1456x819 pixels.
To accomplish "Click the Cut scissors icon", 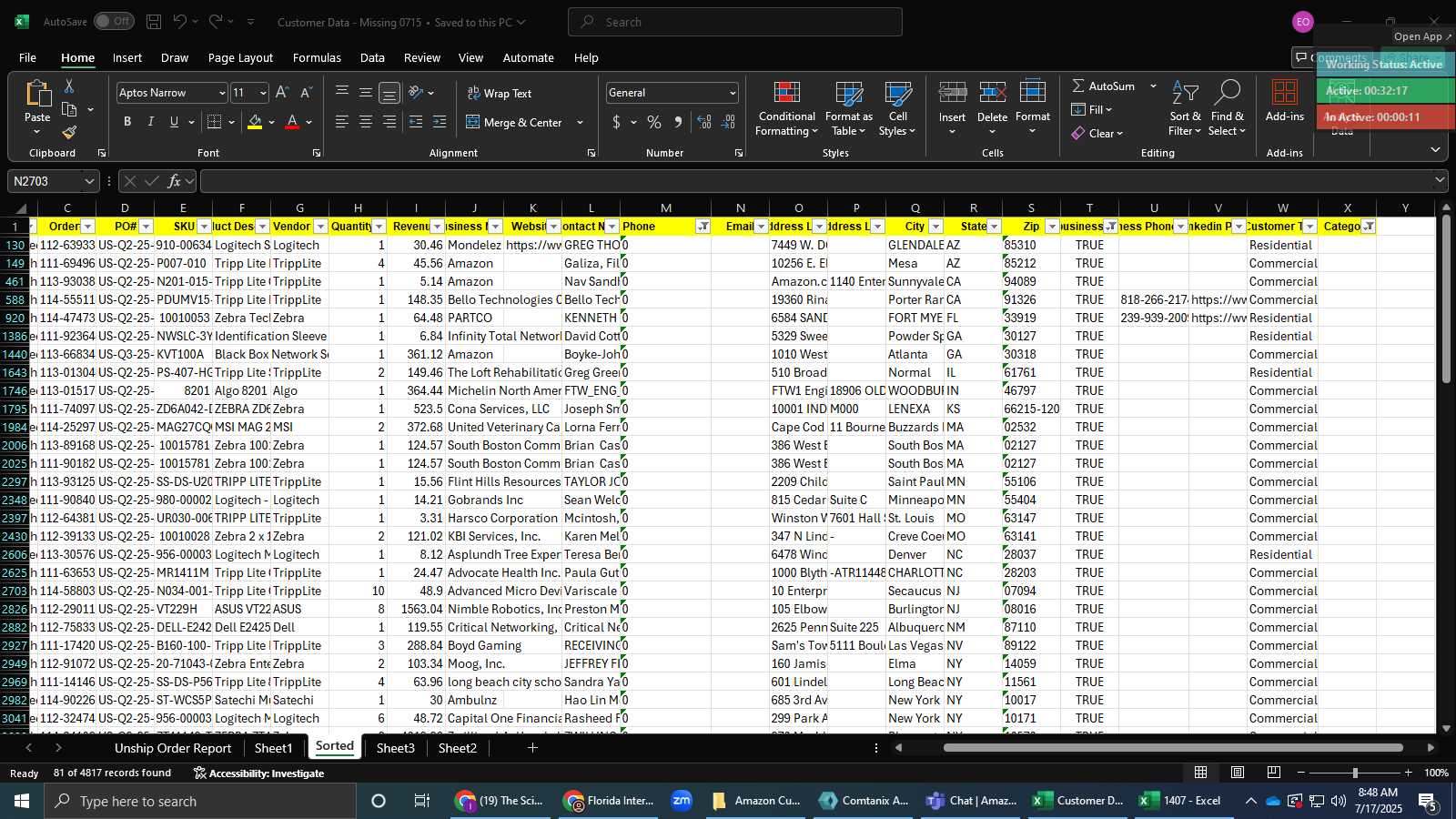I will pos(69,86).
